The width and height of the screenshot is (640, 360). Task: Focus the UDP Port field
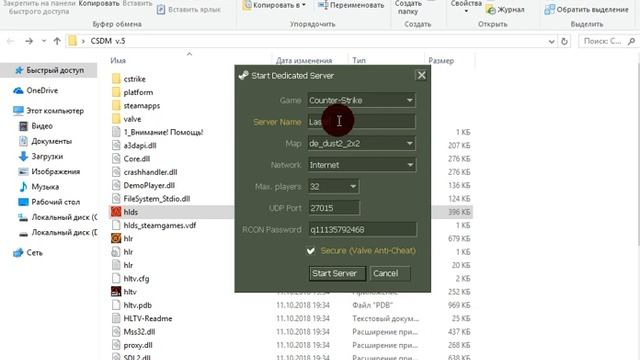coord(334,208)
